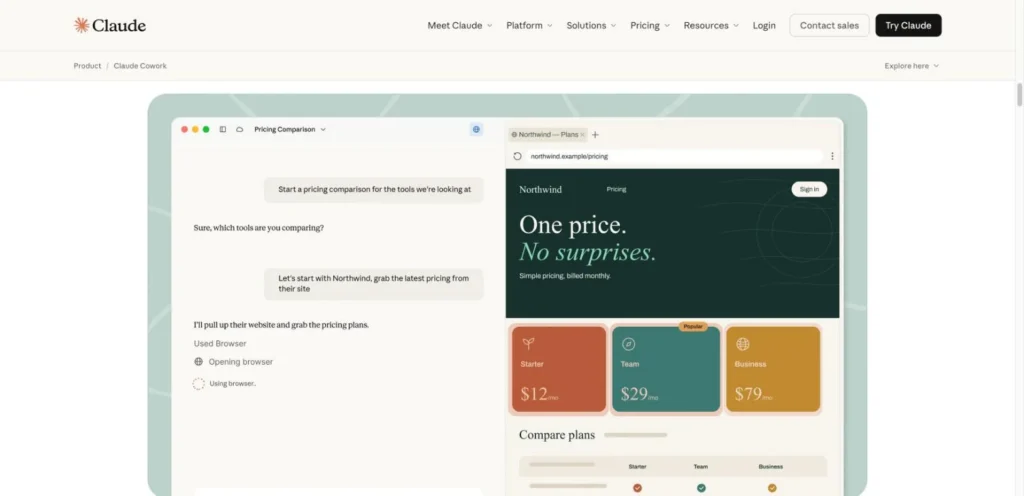This screenshot has height=496, width=1024.
Task: Click the Northwind brand name
Action: (x=540, y=189)
